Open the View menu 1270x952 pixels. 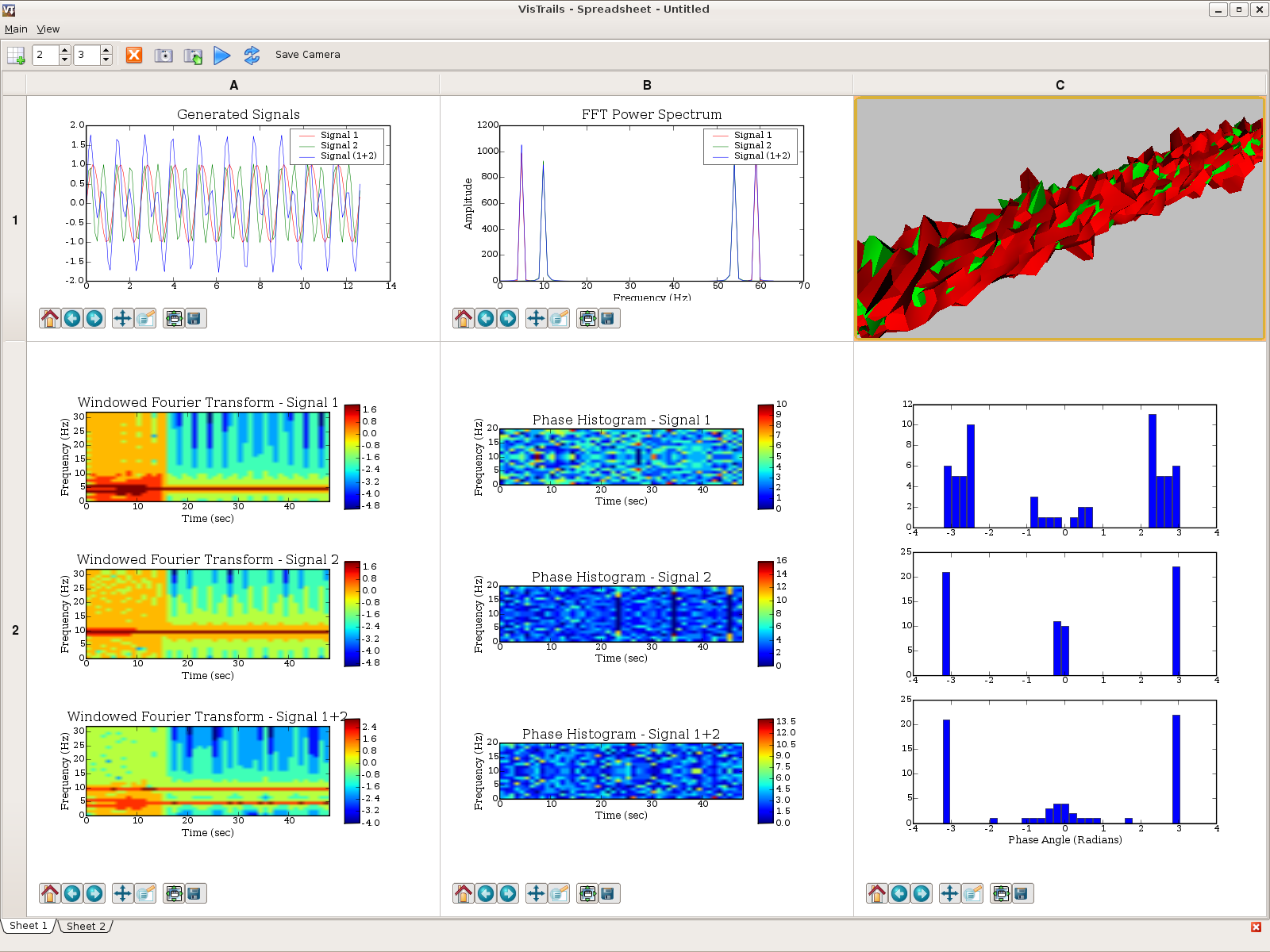[x=48, y=29]
